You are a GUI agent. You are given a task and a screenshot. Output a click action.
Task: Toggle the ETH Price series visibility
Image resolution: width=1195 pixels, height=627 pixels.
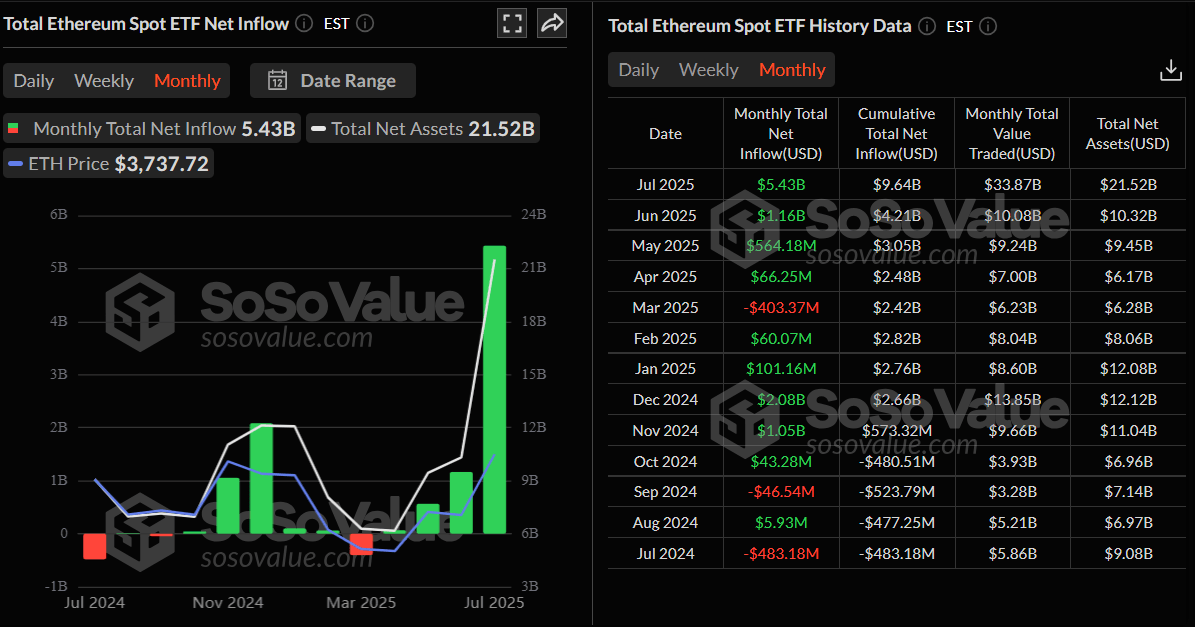click(x=108, y=164)
